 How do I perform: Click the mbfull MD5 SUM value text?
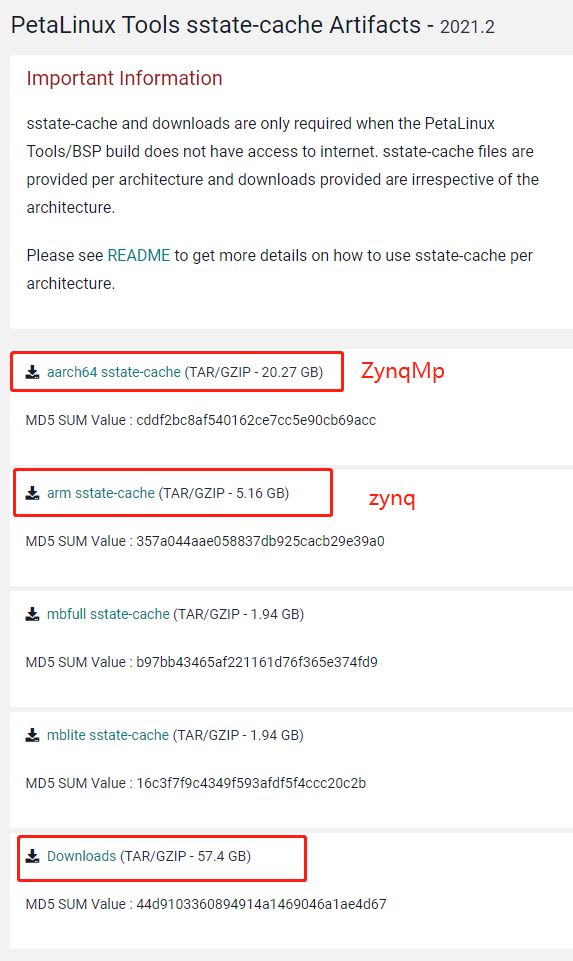tap(257, 662)
